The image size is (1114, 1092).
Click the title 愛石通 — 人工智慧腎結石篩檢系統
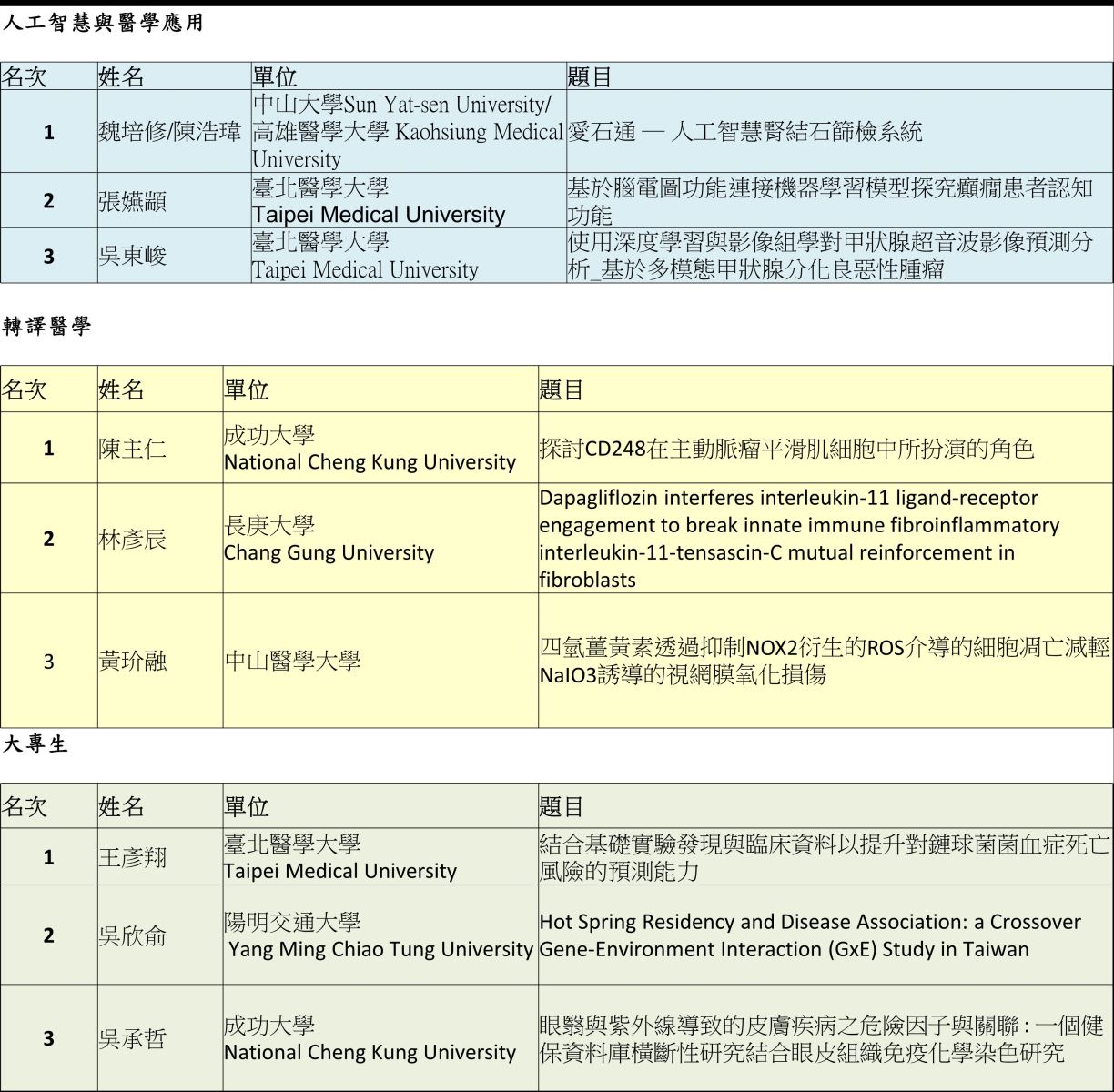tap(744, 132)
